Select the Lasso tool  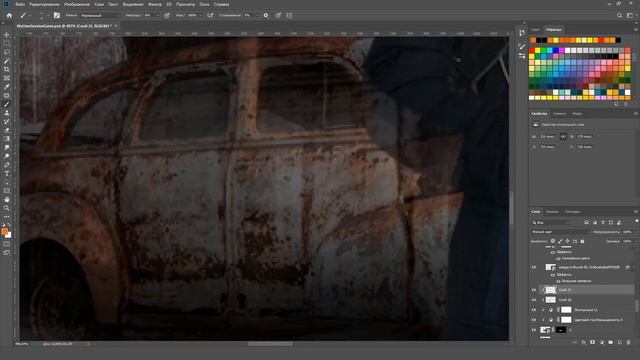(x=7, y=52)
